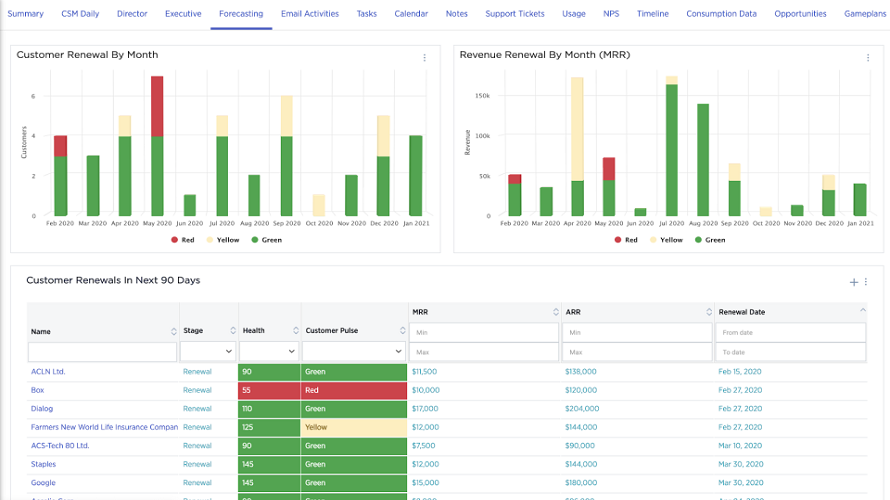Open Customer Renewals table kebab menu

pyautogui.click(x=866, y=281)
